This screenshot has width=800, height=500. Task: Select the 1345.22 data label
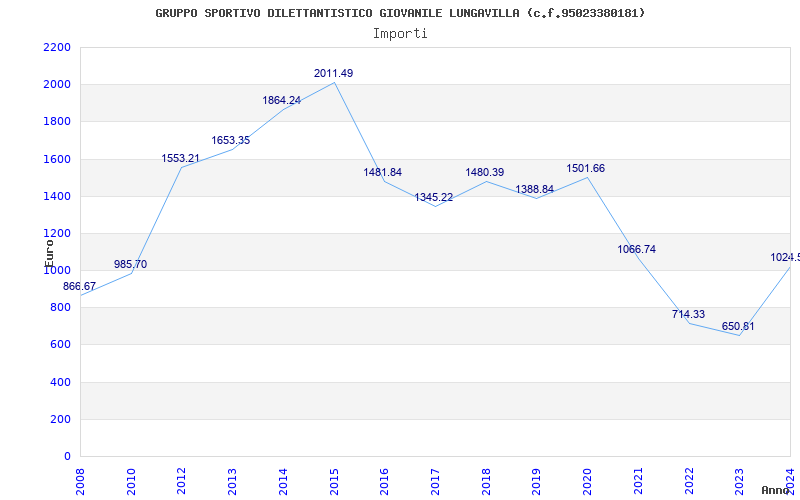[x=434, y=197]
